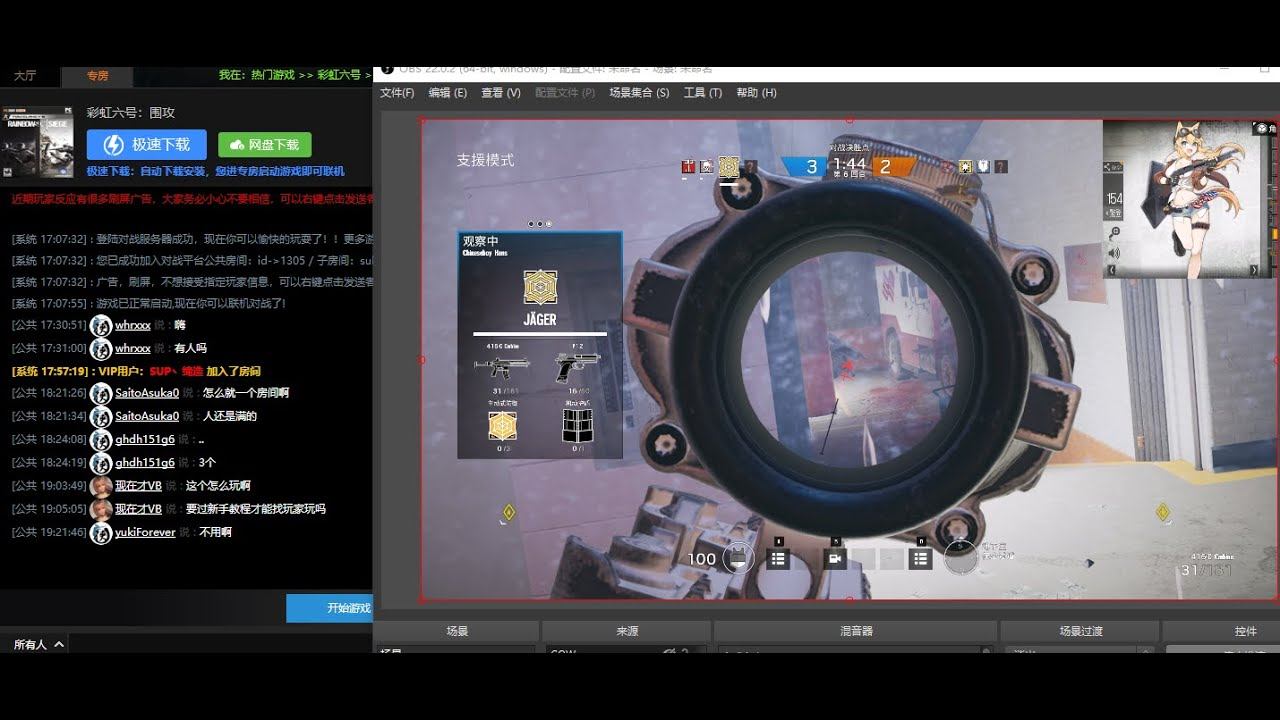1280x720 pixels.
Task: Click the camera icon in game HUD
Action: point(835,559)
